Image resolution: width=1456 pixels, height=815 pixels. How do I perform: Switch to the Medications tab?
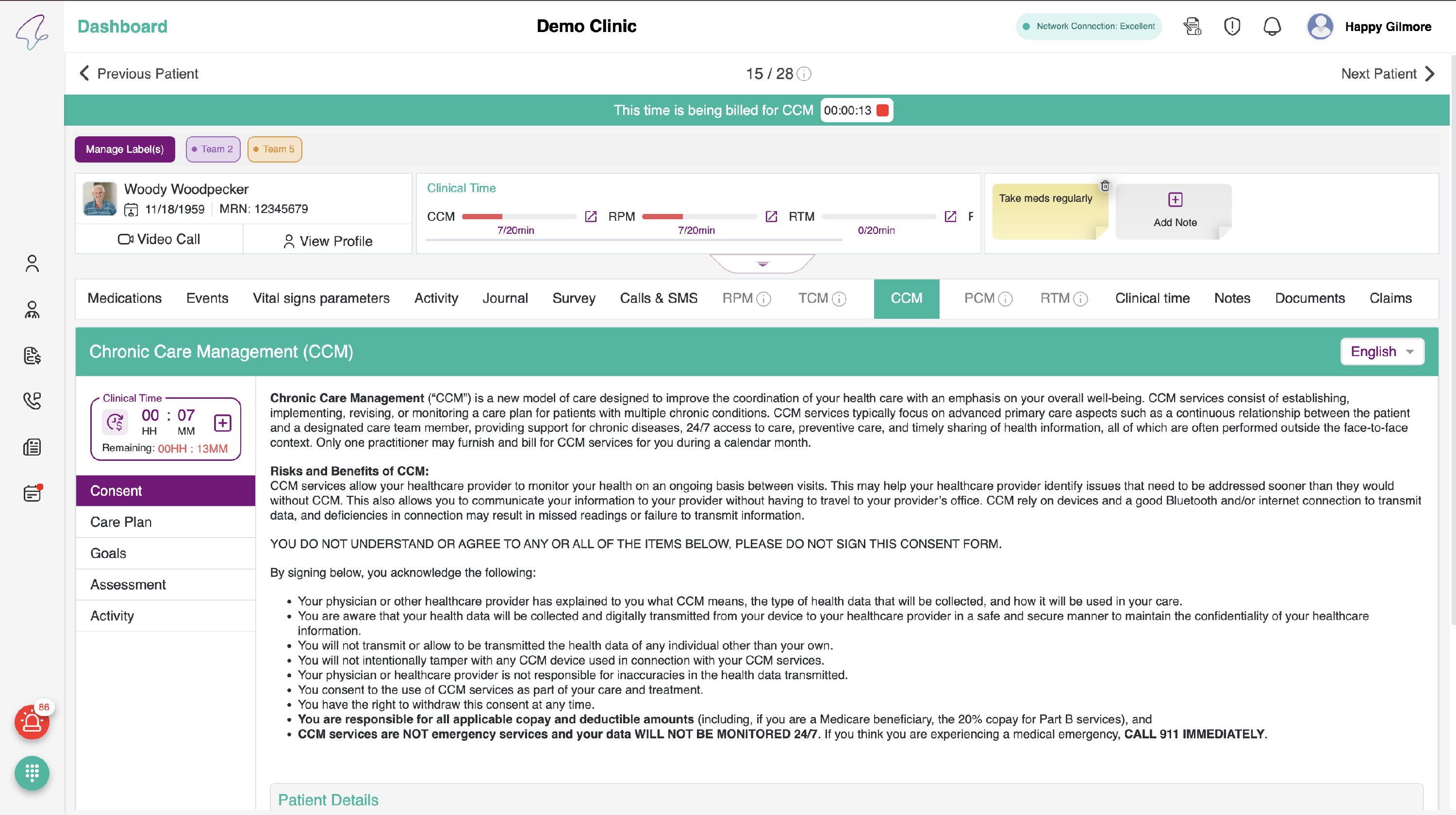tap(124, 298)
